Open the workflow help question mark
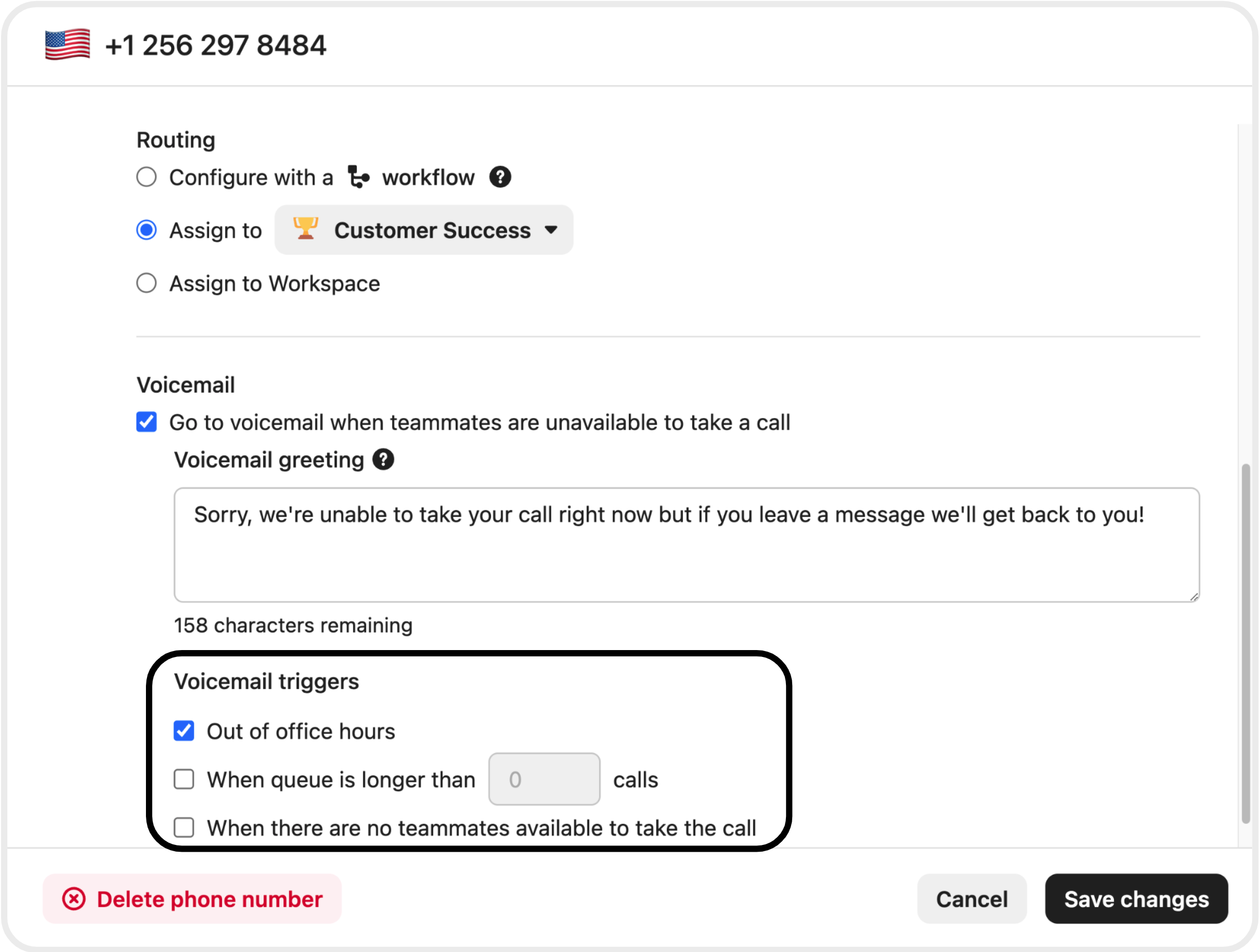Viewport: 1260px width, 952px height. coord(500,177)
